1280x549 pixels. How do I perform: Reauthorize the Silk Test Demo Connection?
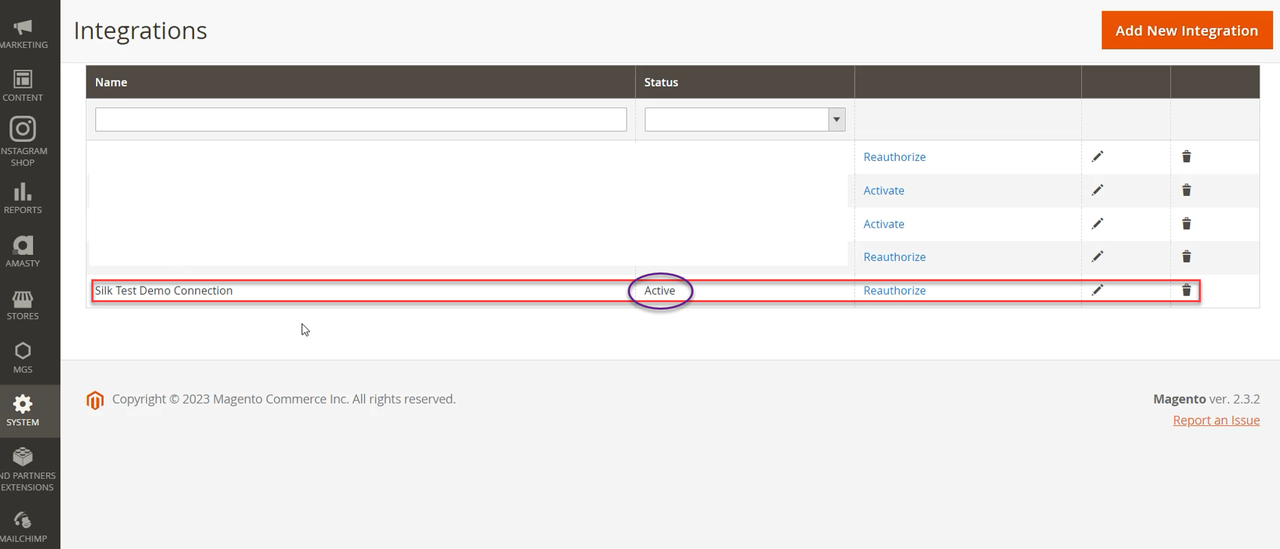coord(894,291)
